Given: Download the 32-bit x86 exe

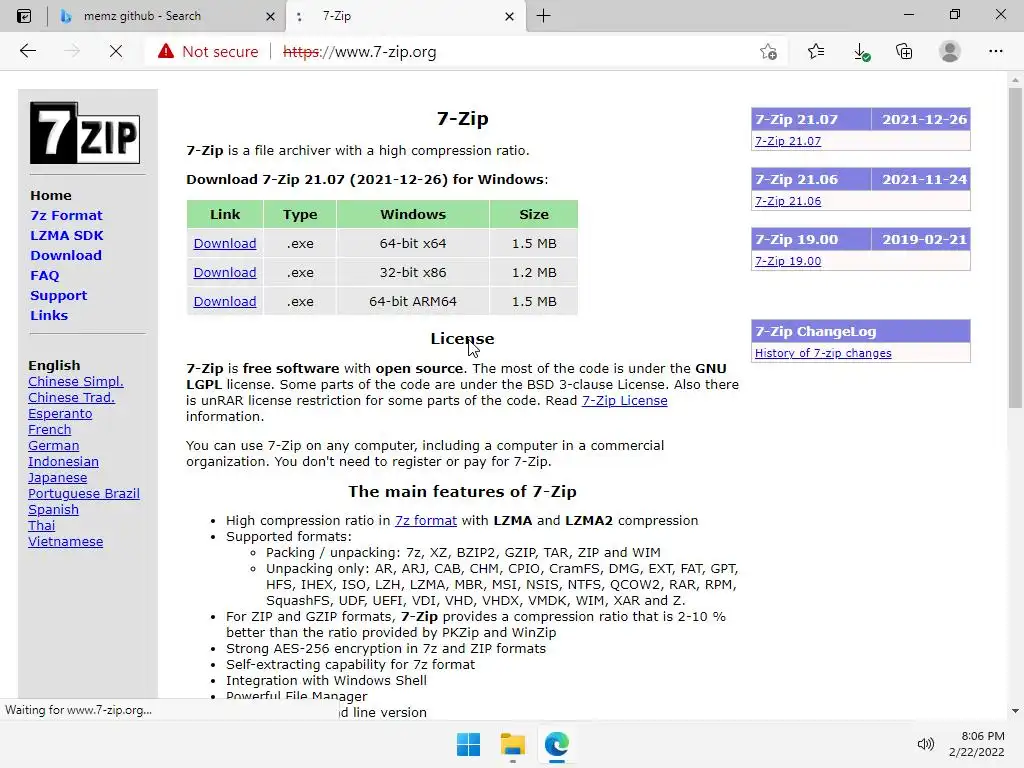Looking at the screenshot, I should pyautogui.click(x=225, y=272).
